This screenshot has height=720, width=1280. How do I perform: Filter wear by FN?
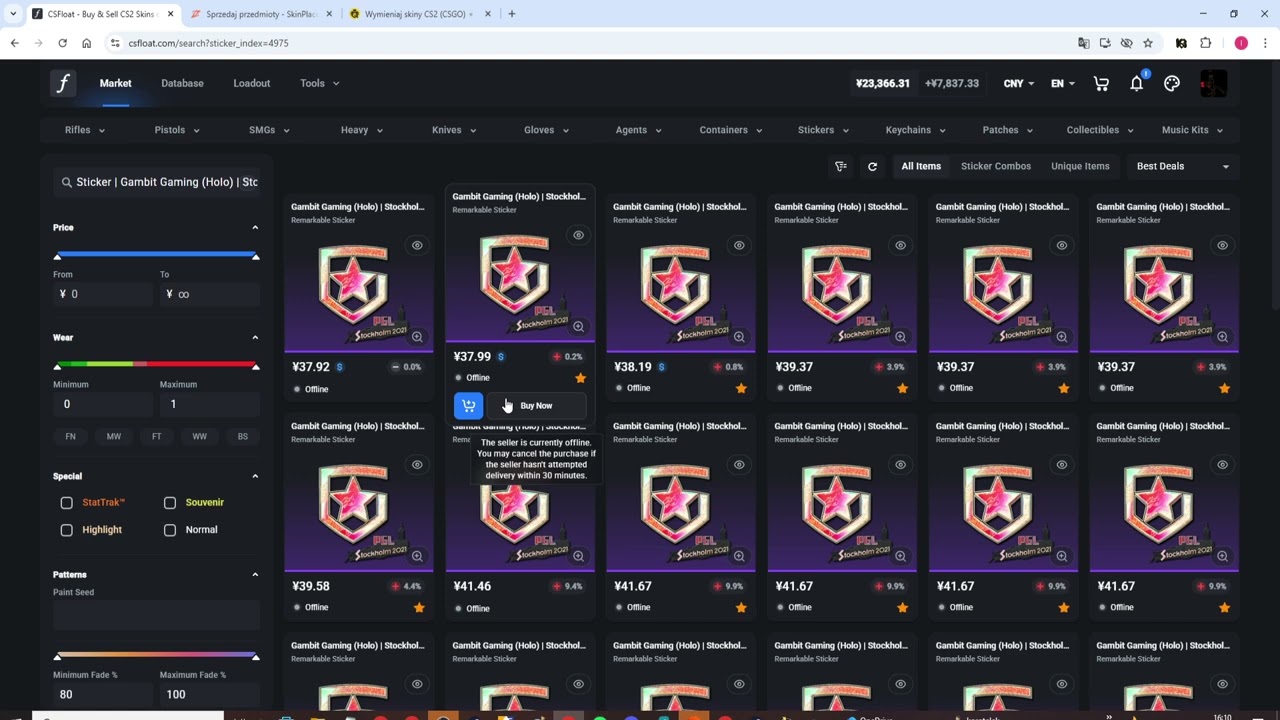pos(70,436)
